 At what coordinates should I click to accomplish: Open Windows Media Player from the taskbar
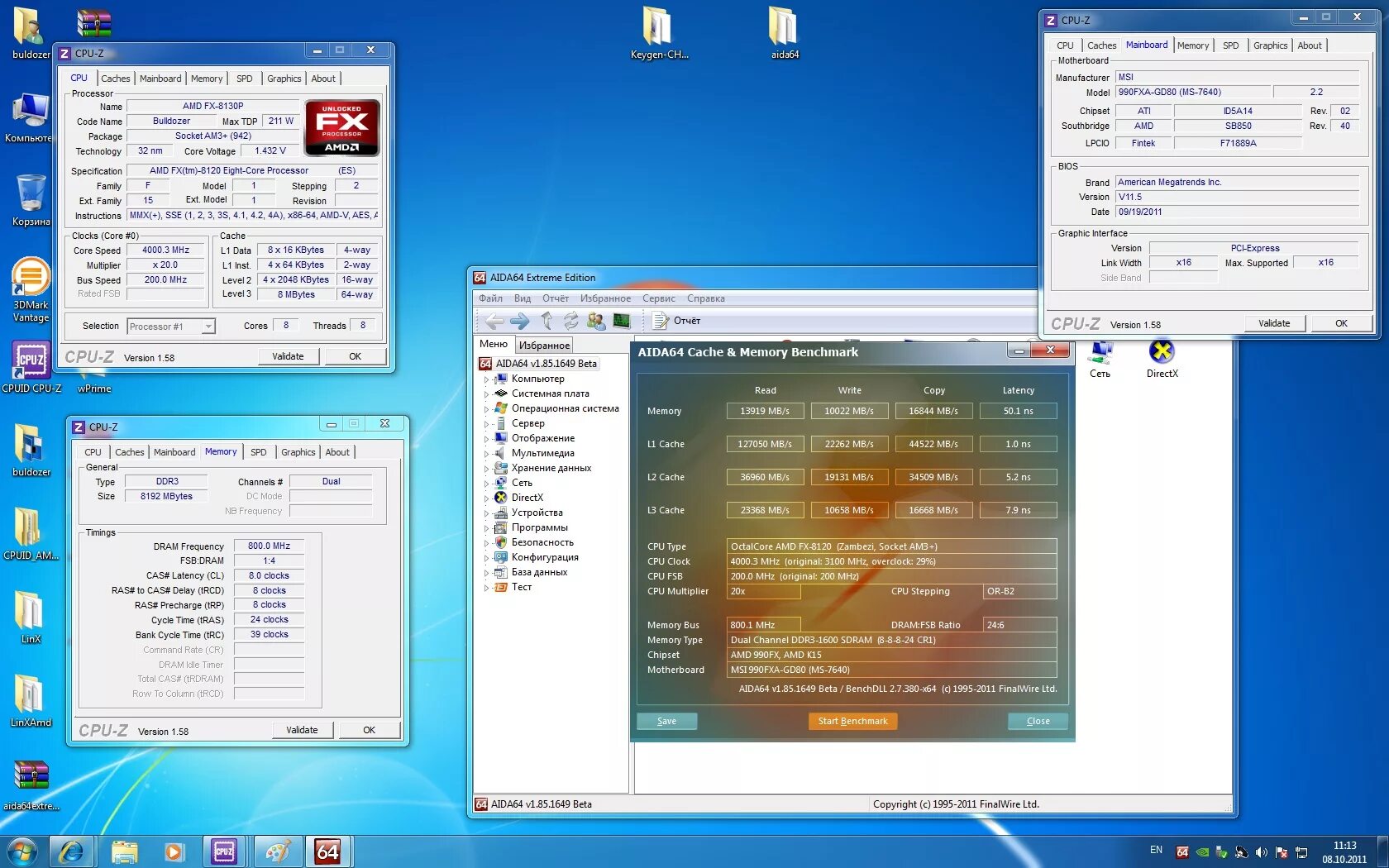[x=174, y=851]
